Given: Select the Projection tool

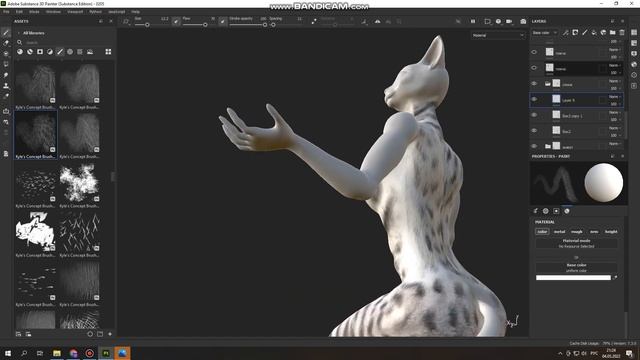Looking at the screenshot, I should (6, 53).
